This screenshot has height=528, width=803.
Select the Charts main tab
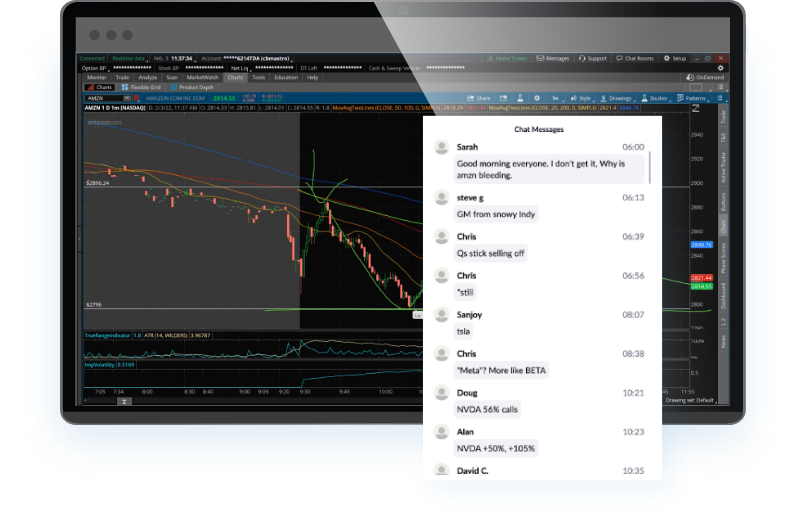235,77
